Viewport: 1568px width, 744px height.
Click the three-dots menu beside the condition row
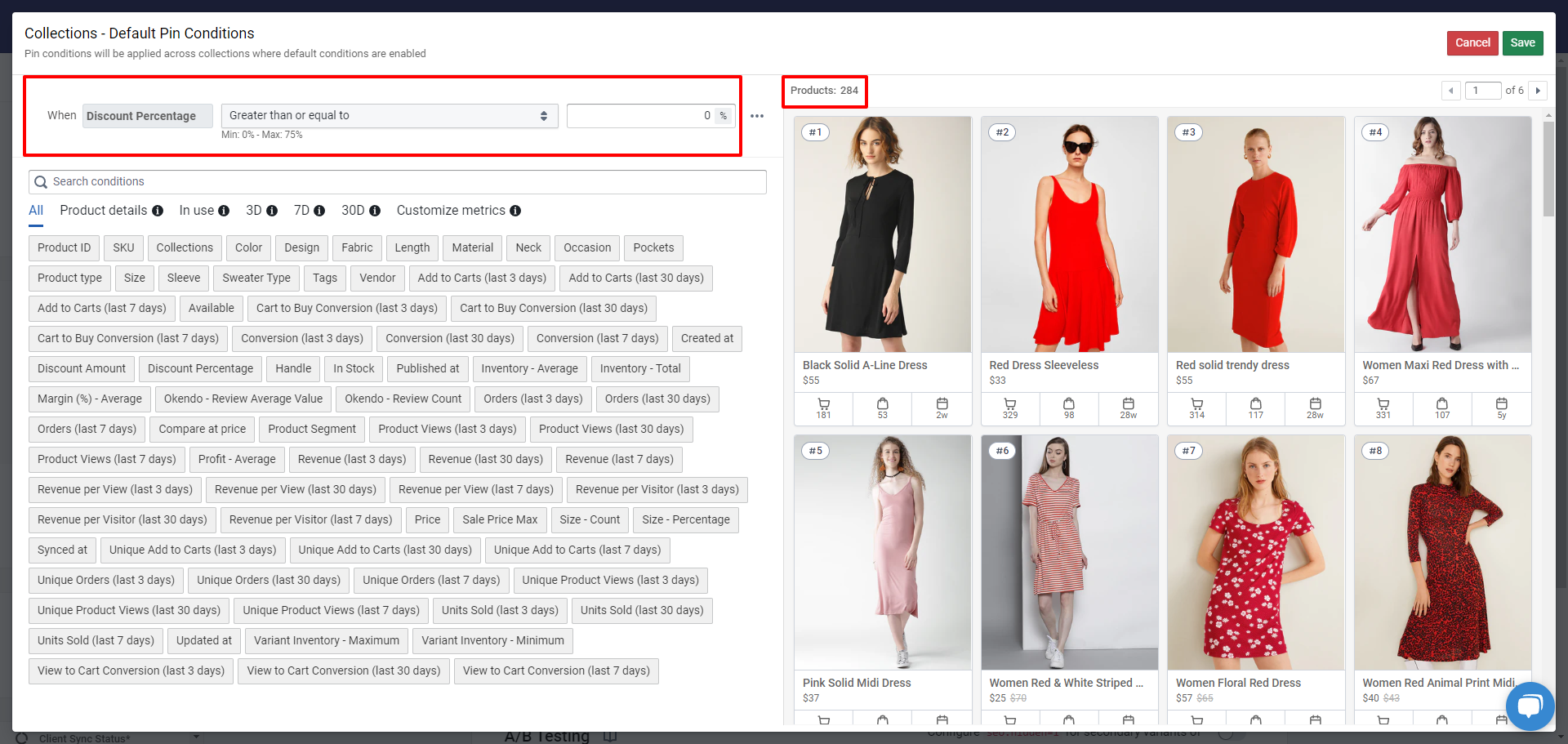757,116
